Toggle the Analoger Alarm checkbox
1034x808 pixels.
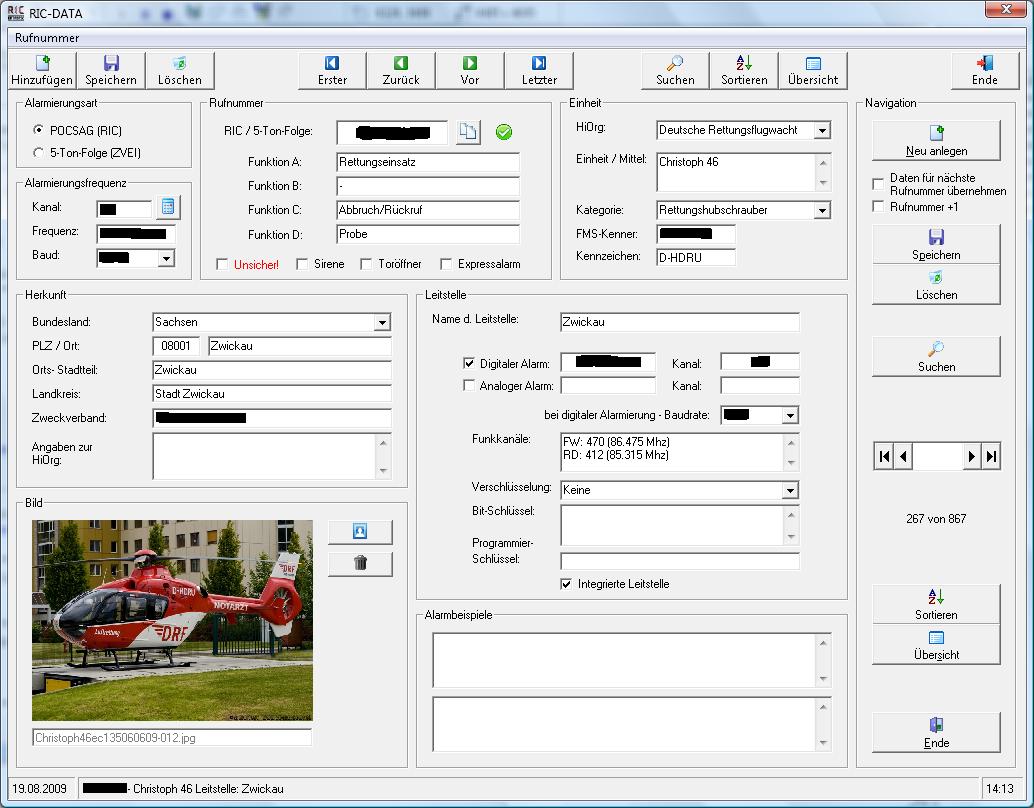(x=470, y=386)
